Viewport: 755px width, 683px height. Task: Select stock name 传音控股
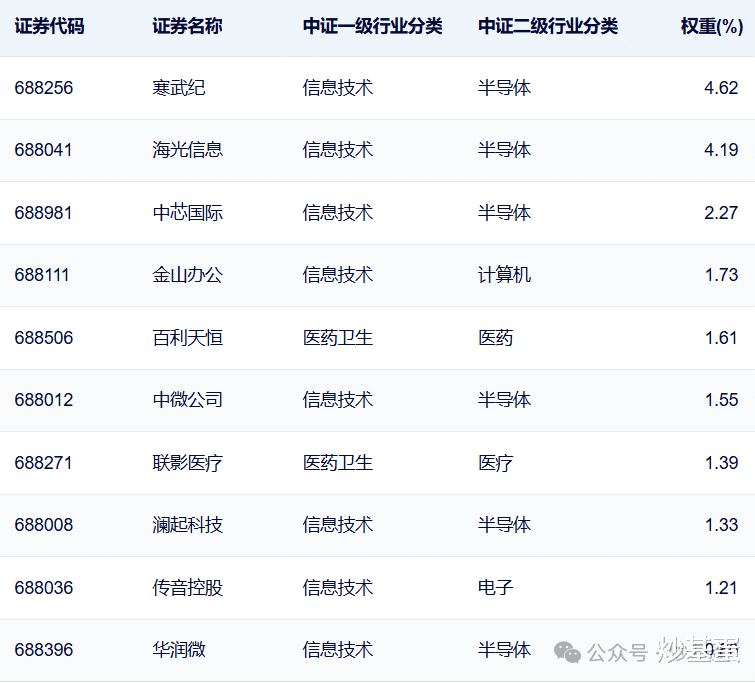[x=187, y=588]
